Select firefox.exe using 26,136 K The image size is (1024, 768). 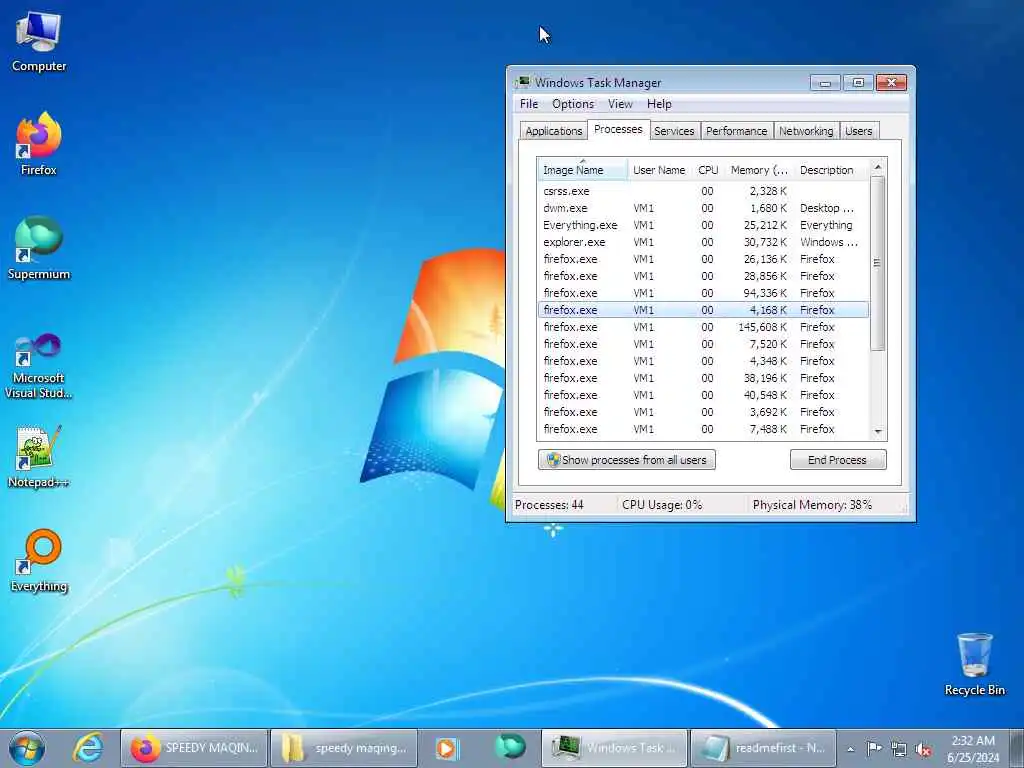point(703,259)
